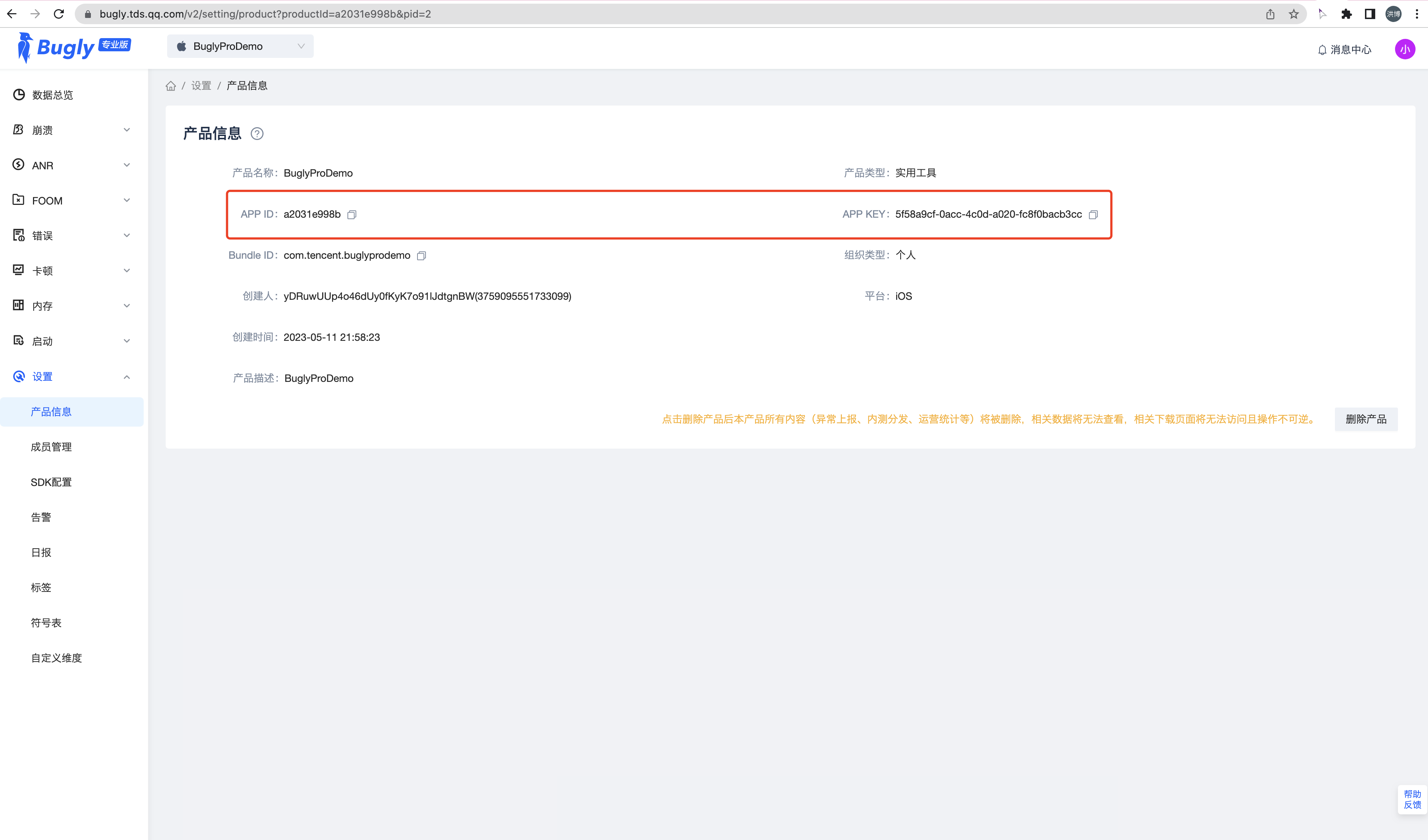The height and width of the screenshot is (840, 1428).
Task: Copy the Bundle ID value
Action: pos(422,256)
